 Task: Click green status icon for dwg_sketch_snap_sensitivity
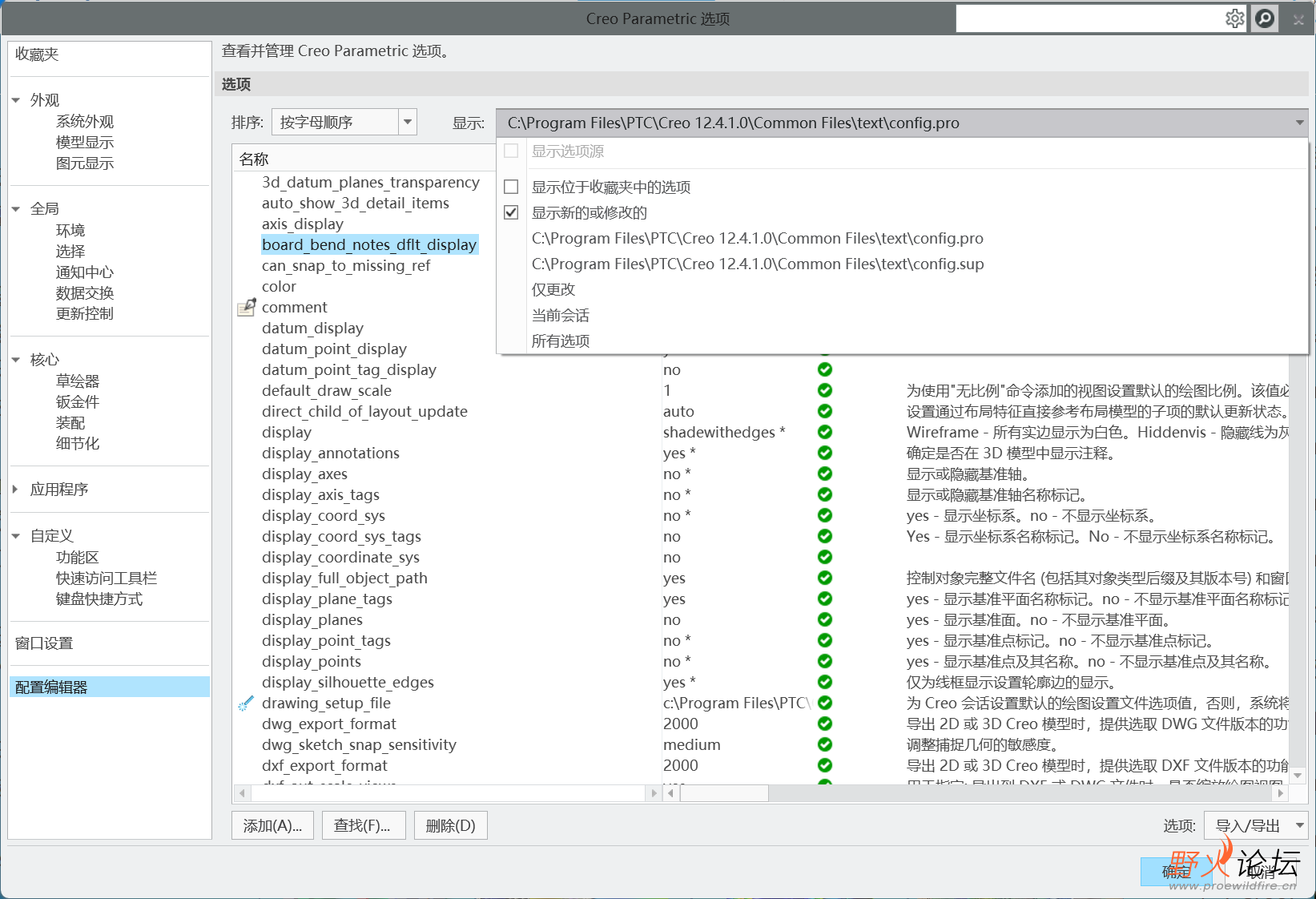(825, 744)
